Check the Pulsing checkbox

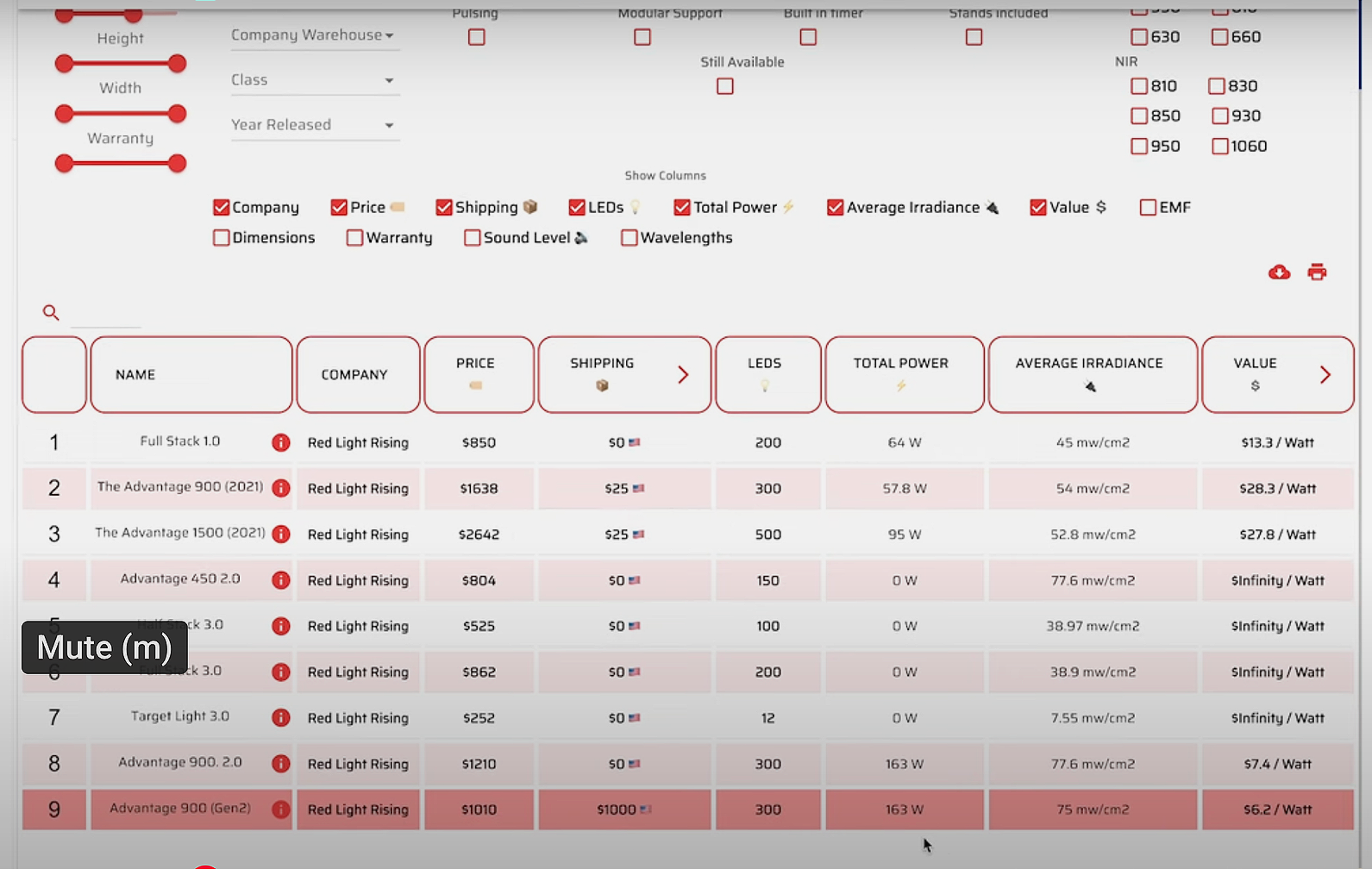point(477,37)
